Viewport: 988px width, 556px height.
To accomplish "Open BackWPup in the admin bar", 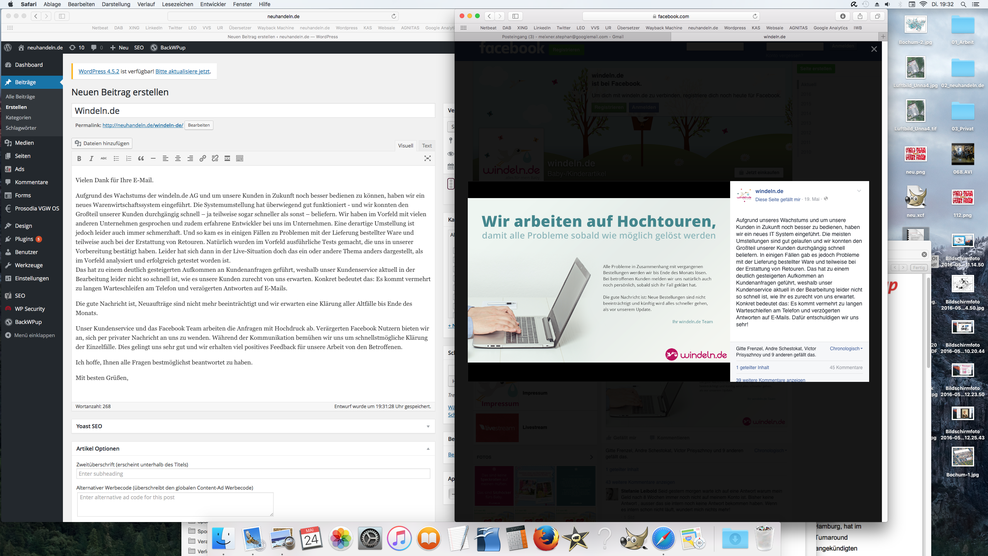I will click(x=168, y=47).
